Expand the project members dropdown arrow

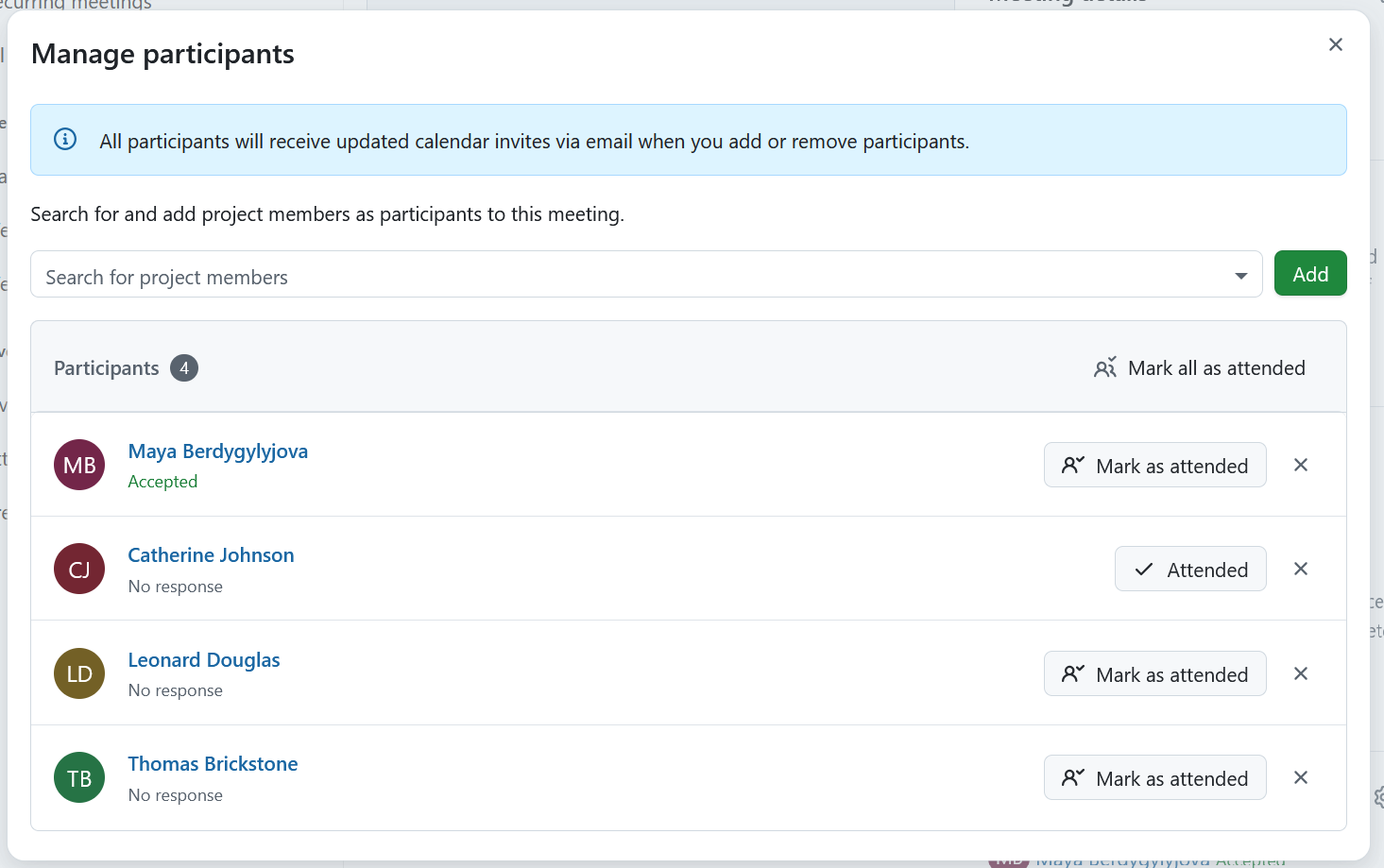[1240, 276]
